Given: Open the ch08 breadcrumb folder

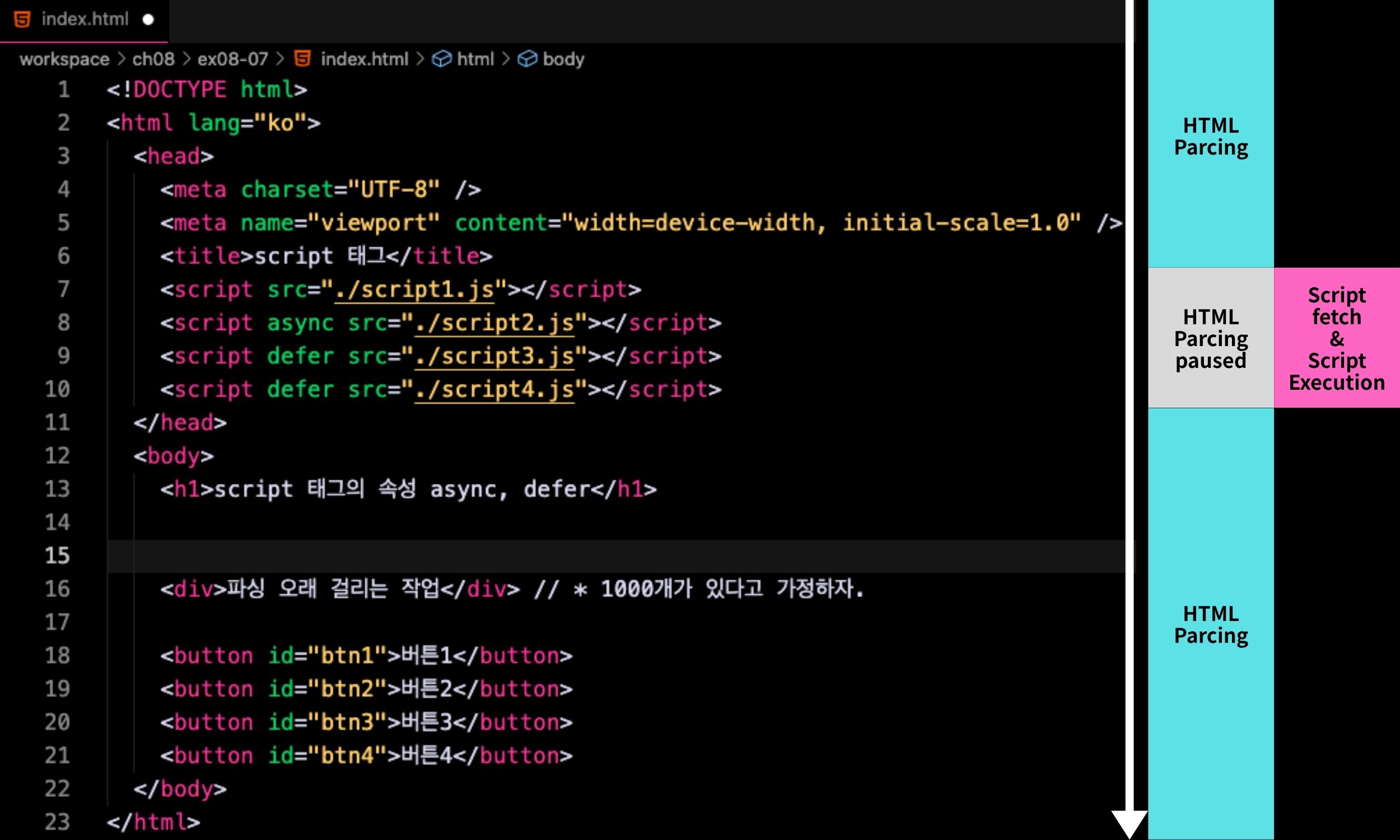Looking at the screenshot, I should pos(153,59).
